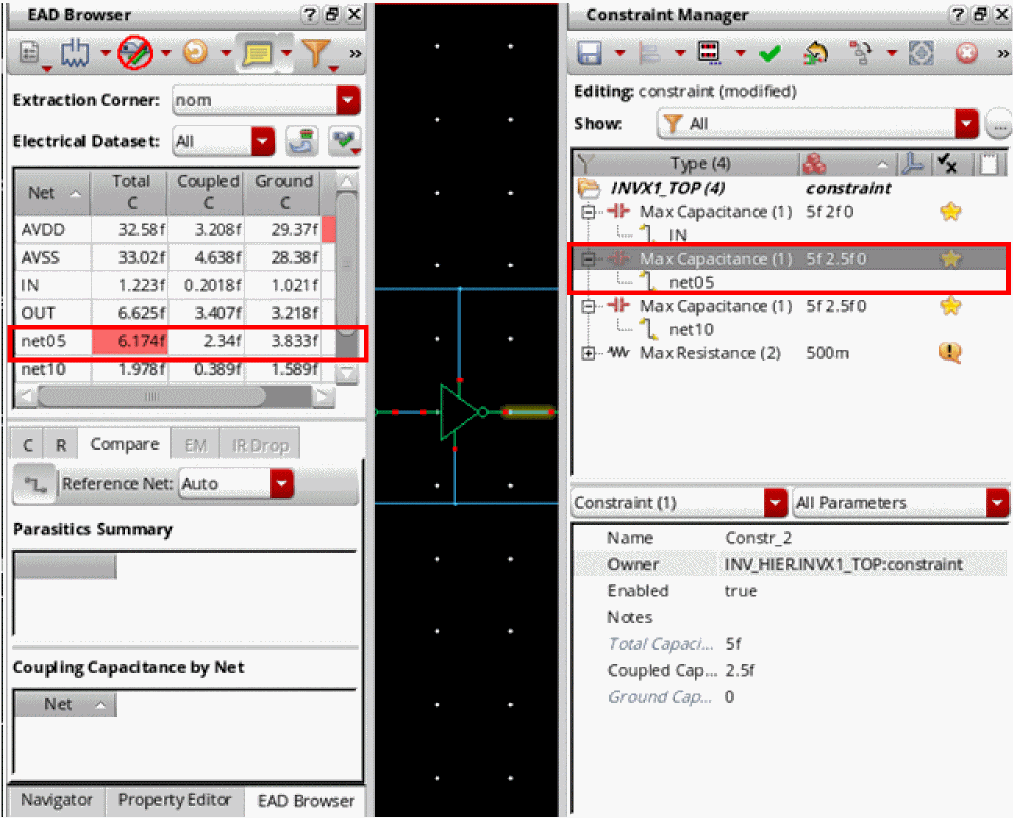Click the save icon in Constraint Manager

click(x=590, y=54)
